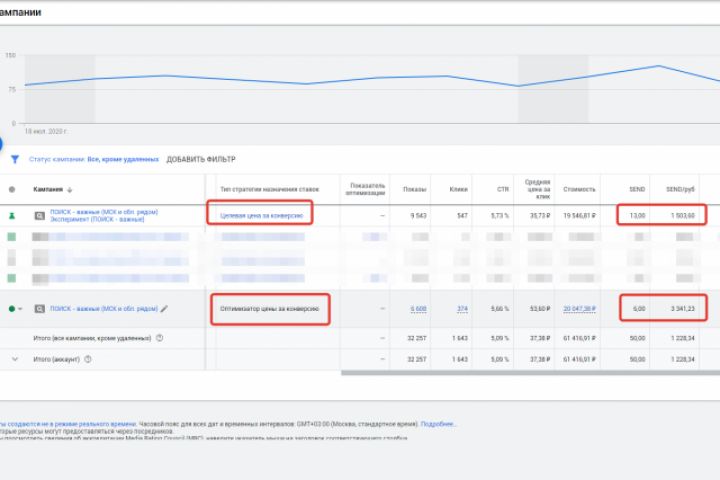Sort by the Стоимость column header

[x=579, y=189]
